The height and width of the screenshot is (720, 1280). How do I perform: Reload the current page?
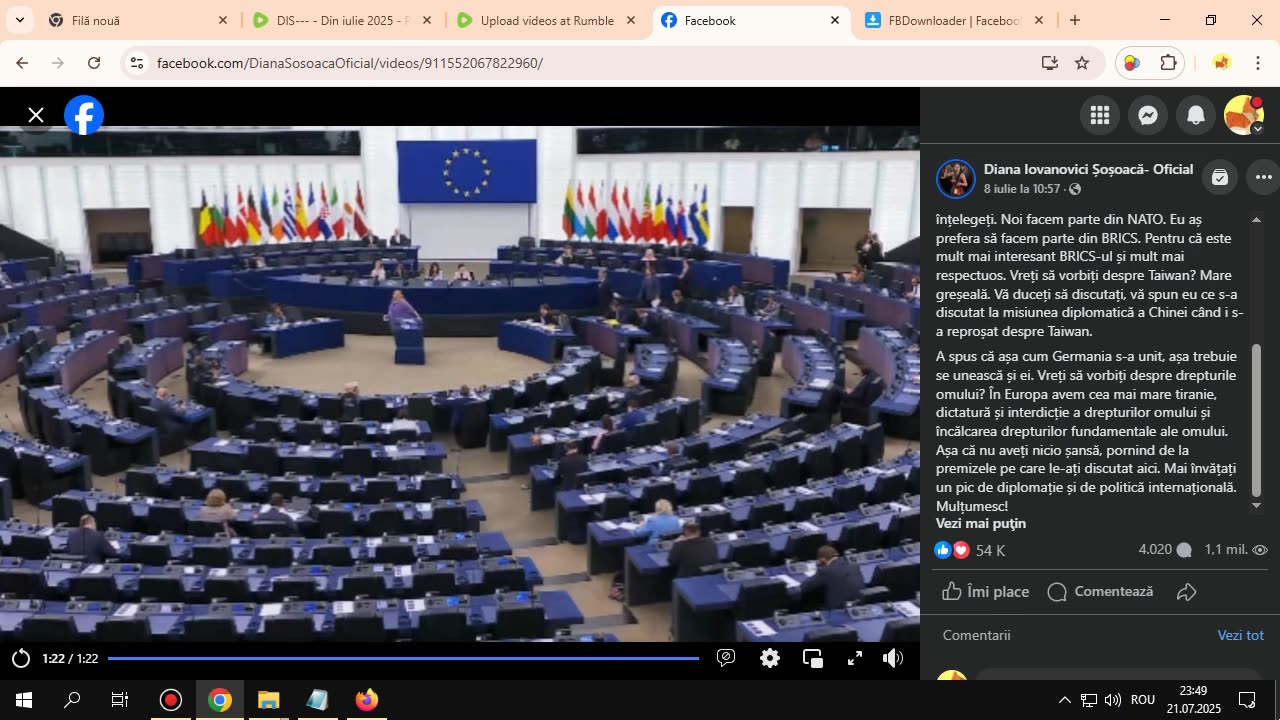[x=94, y=63]
